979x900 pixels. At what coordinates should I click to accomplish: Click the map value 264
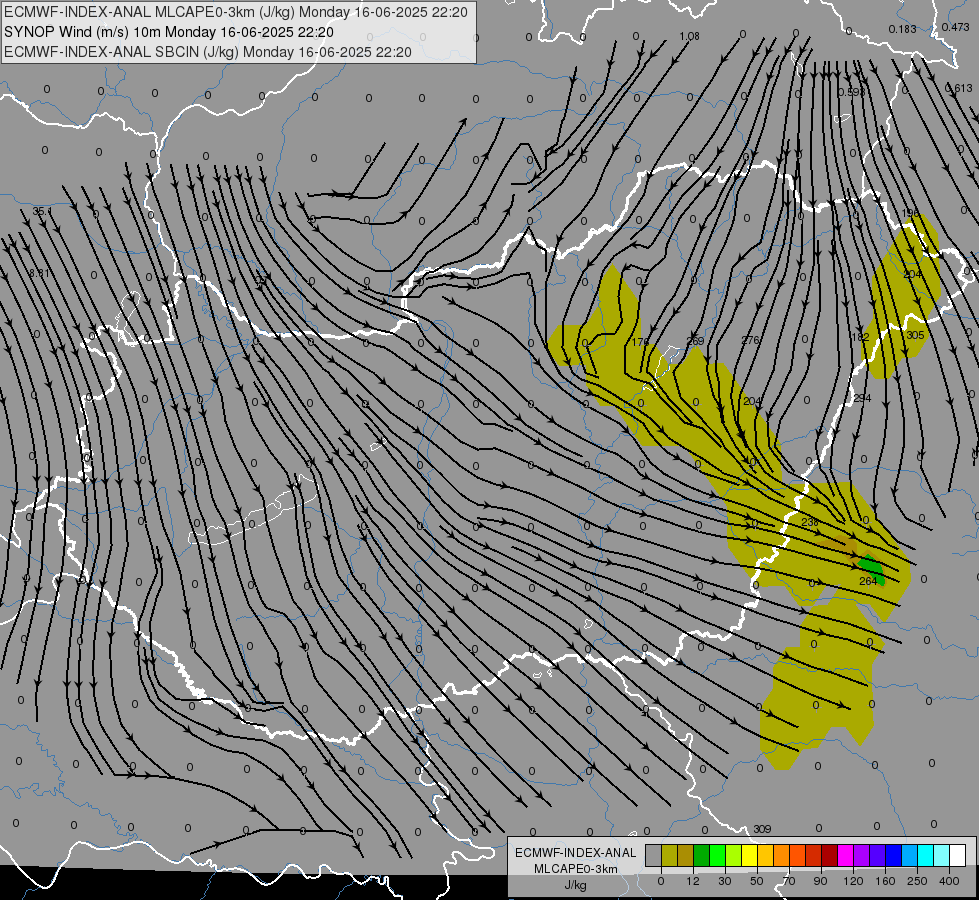coord(868,581)
